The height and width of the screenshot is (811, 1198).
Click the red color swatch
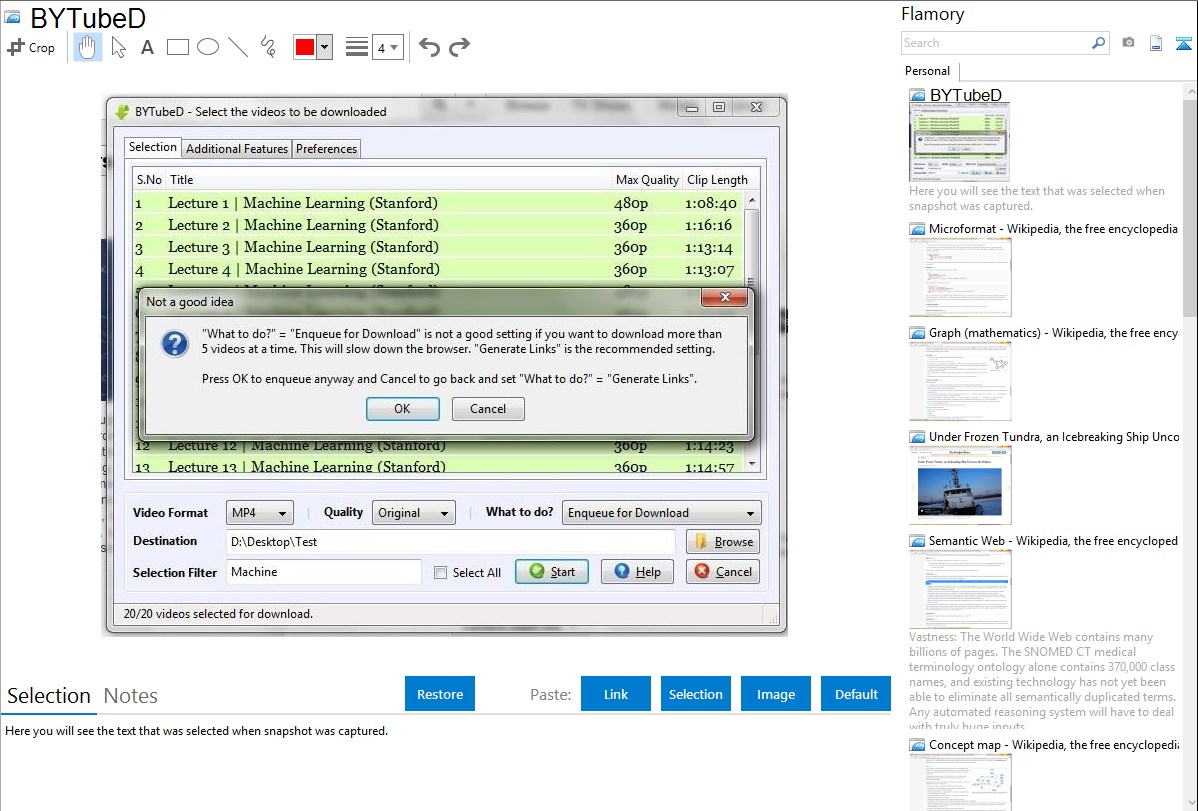click(305, 47)
